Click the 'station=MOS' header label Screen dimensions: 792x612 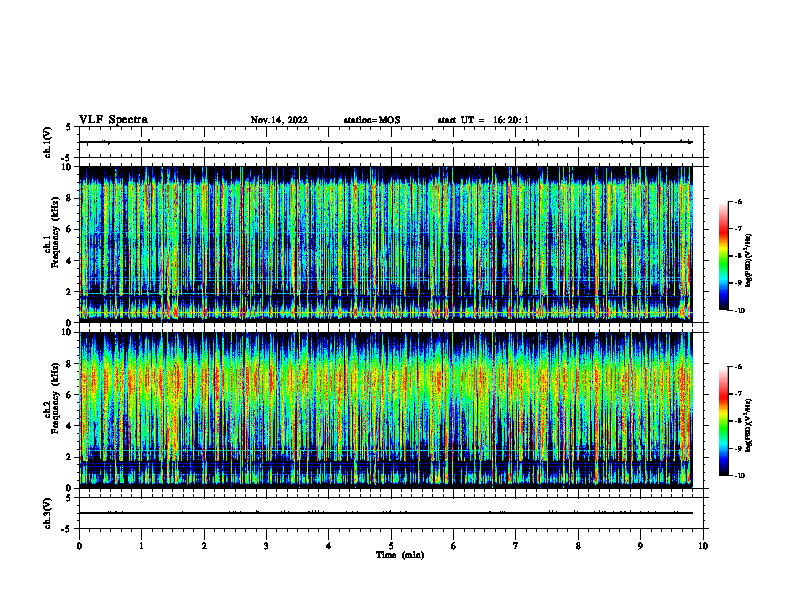[x=372, y=120]
